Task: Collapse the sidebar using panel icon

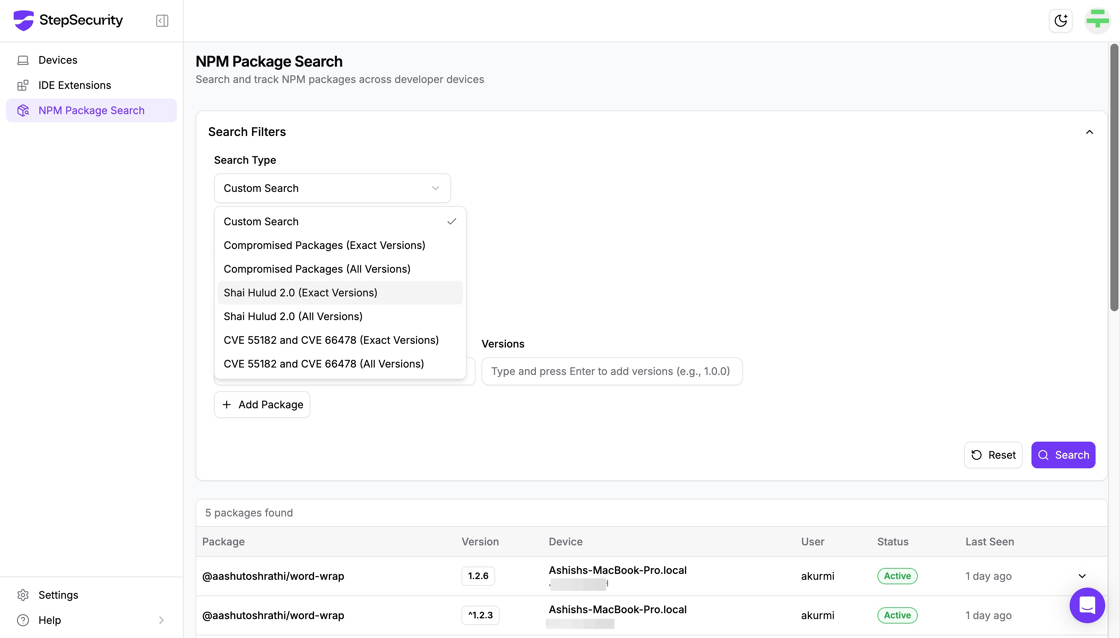Action: click(x=162, y=21)
